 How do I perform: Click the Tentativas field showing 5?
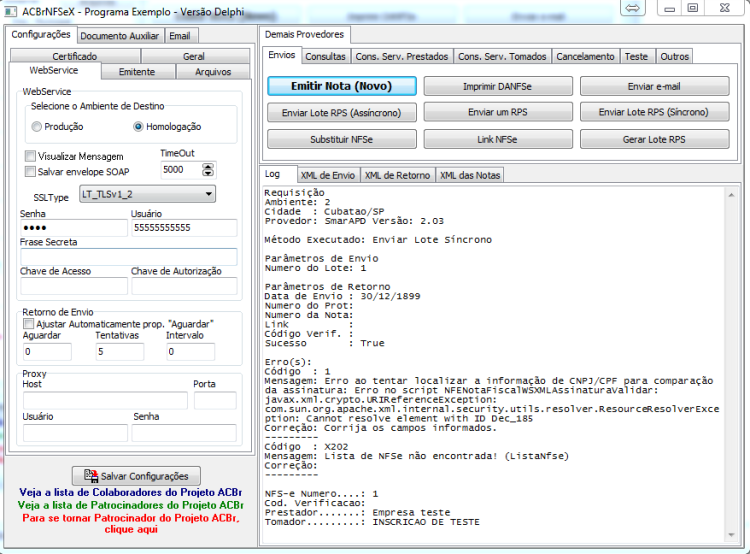click(120, 352)
